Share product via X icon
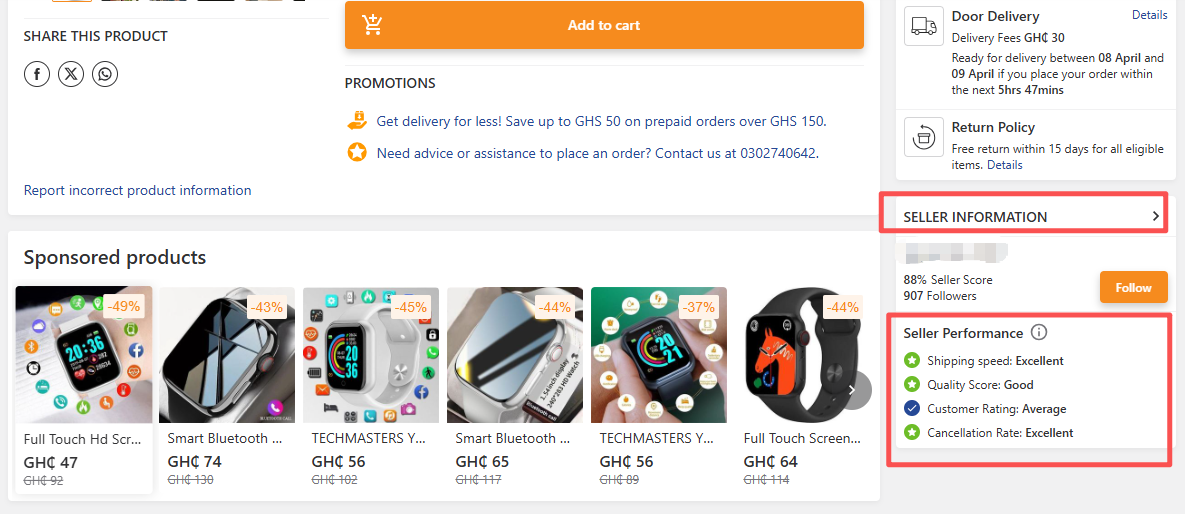1185x514 pixels. (x=71, y=74)
